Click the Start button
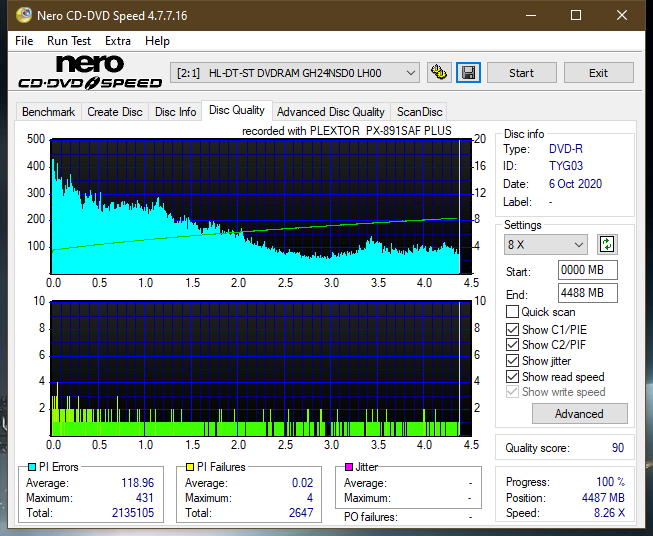Image resolution: width=653 pixels, height=536 pixels. (x=521, y=73)
